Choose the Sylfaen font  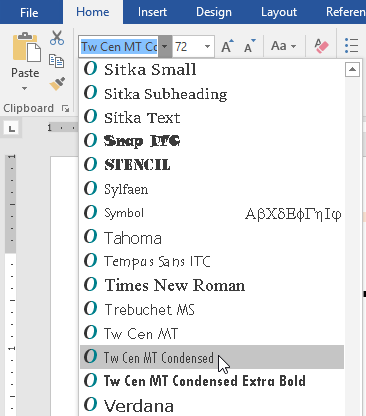pyautogui.click(x=212, y=189)
